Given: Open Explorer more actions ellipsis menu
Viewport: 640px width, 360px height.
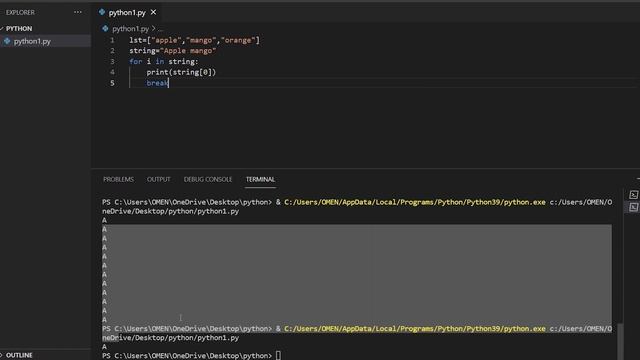Looking at the screenshot, I should click(x=78, y=12).
